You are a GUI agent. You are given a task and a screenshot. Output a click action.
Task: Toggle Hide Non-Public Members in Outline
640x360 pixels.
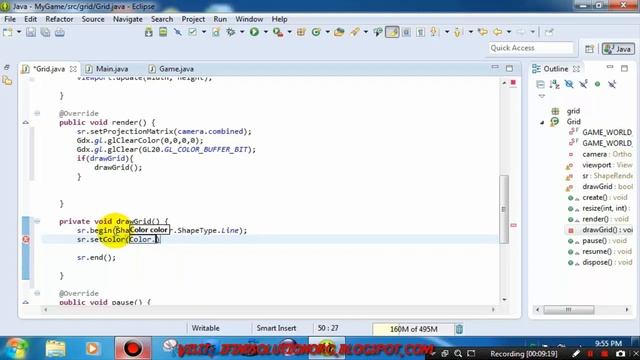click(598, 84)
